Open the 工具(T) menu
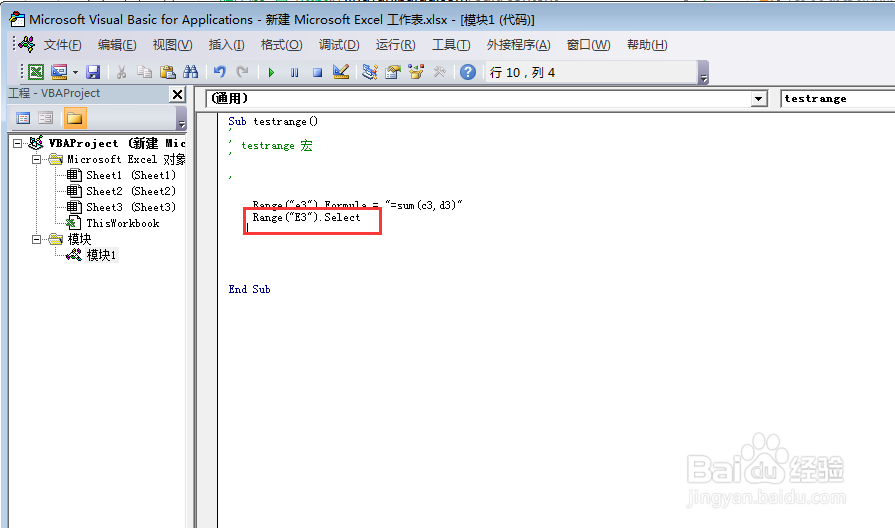The height and width of the screenshot is (528, 895). click(x=451, y=45)
